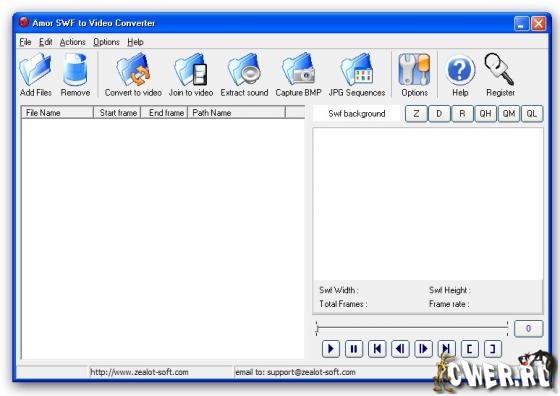Play the SWF preview
Screen dimensions: 560x396
(x=331, y=349)
